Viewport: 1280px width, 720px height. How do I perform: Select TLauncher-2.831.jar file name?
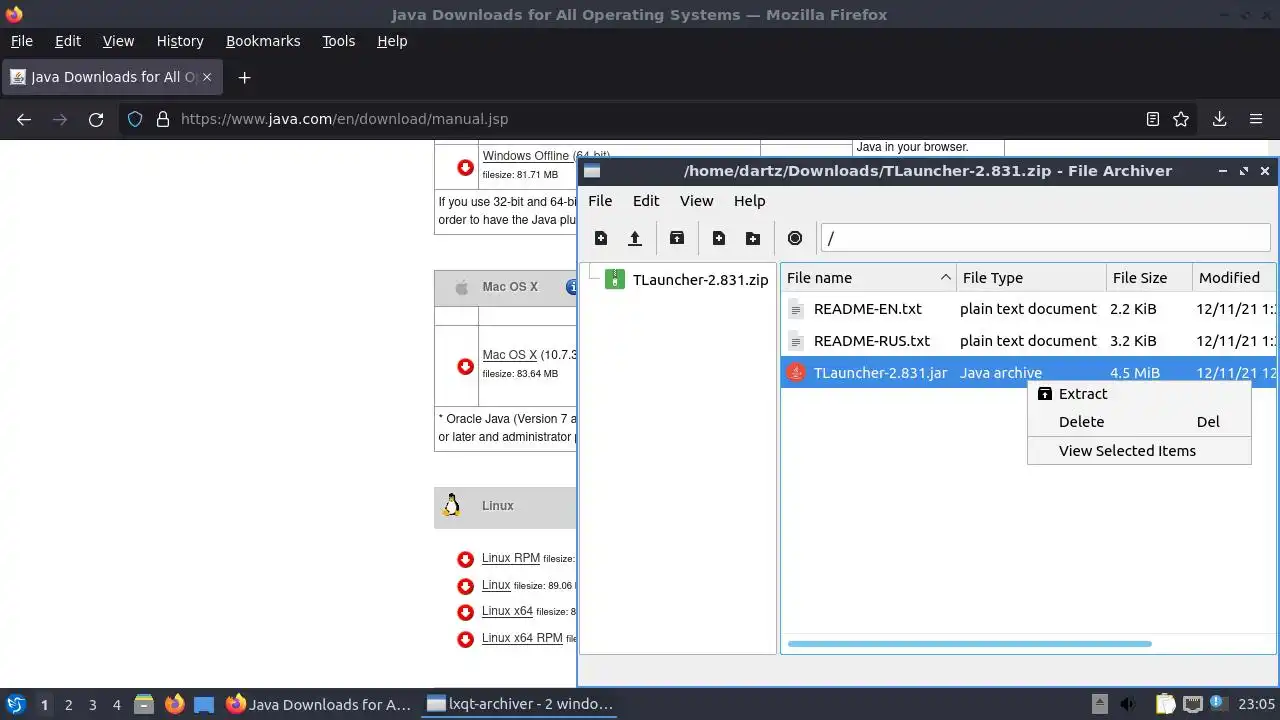(880, 373)
